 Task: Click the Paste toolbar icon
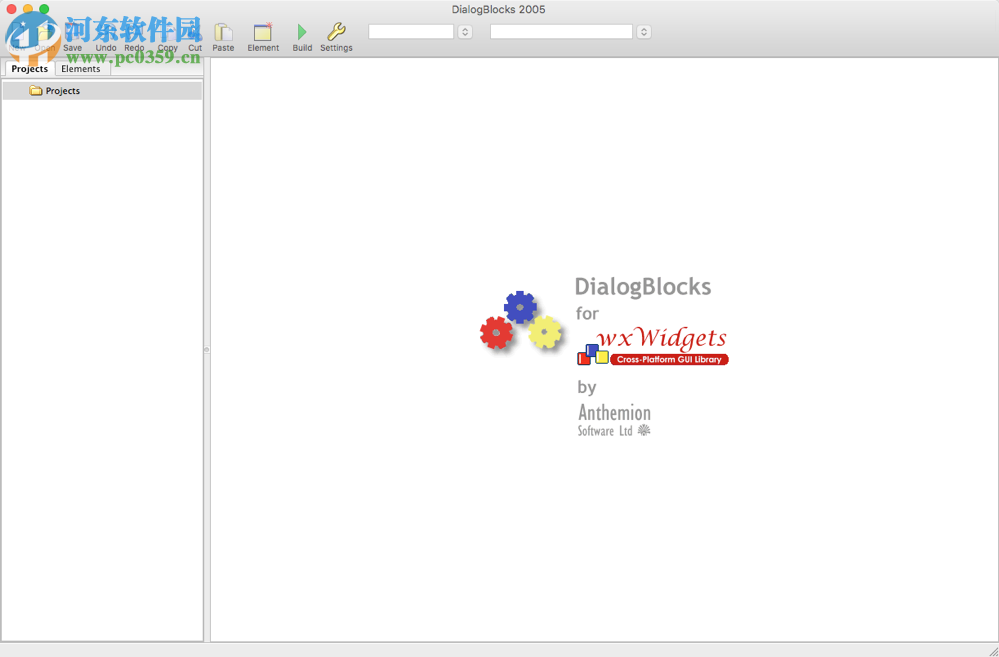tap(223, 33)
